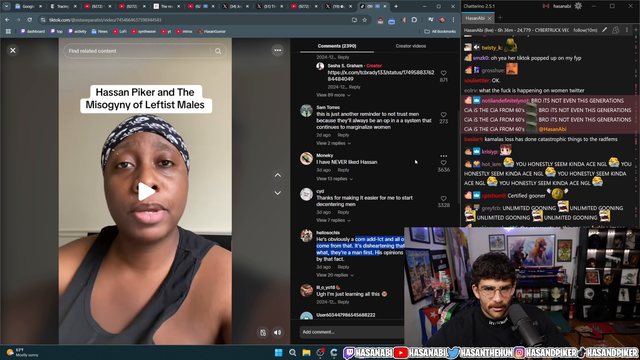
Task: Go to the next video with down chevron
Action: coord(278,193)
